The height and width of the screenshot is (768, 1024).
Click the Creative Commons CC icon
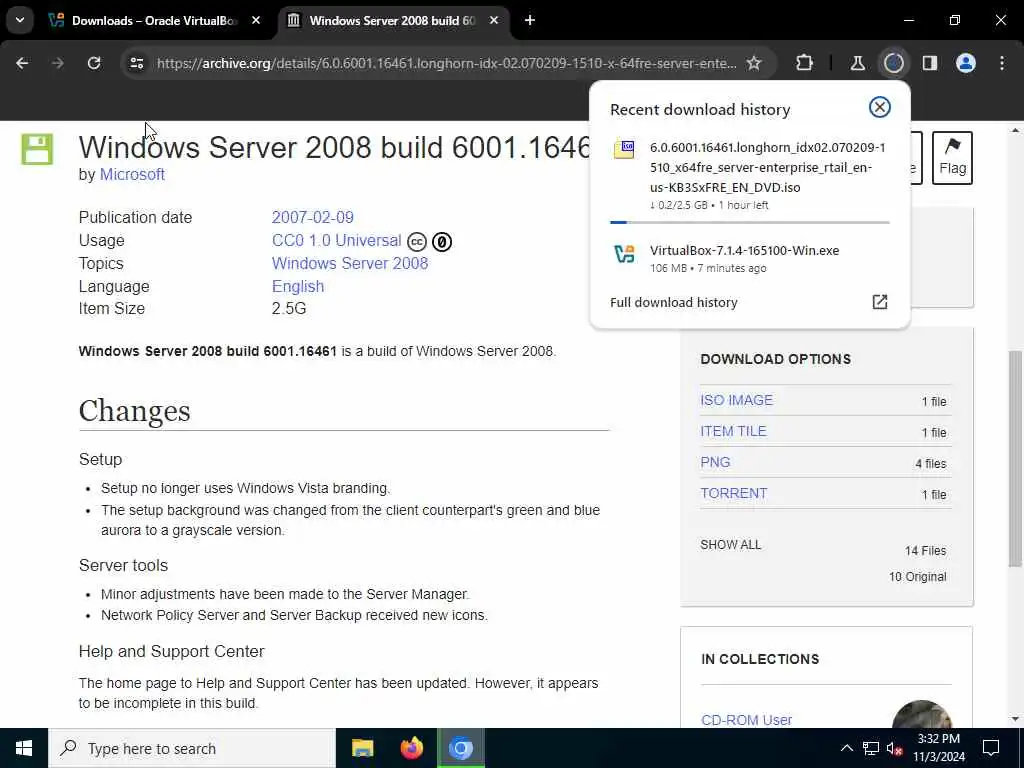[417, 242]
